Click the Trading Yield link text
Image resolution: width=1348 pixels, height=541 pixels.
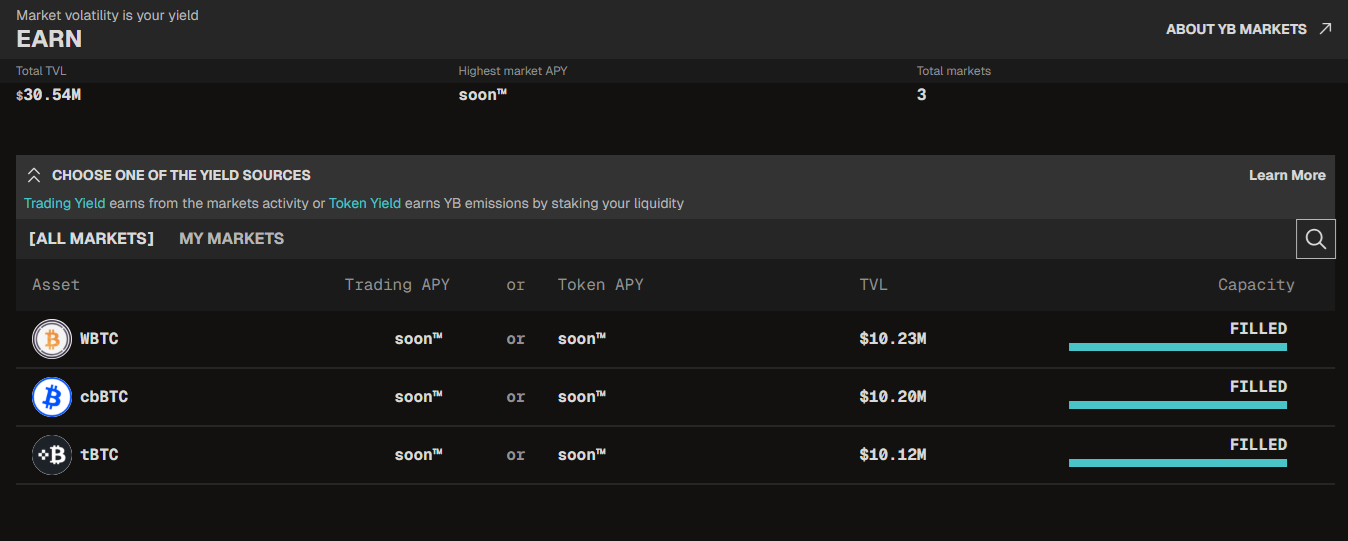[x=64, y=203]
